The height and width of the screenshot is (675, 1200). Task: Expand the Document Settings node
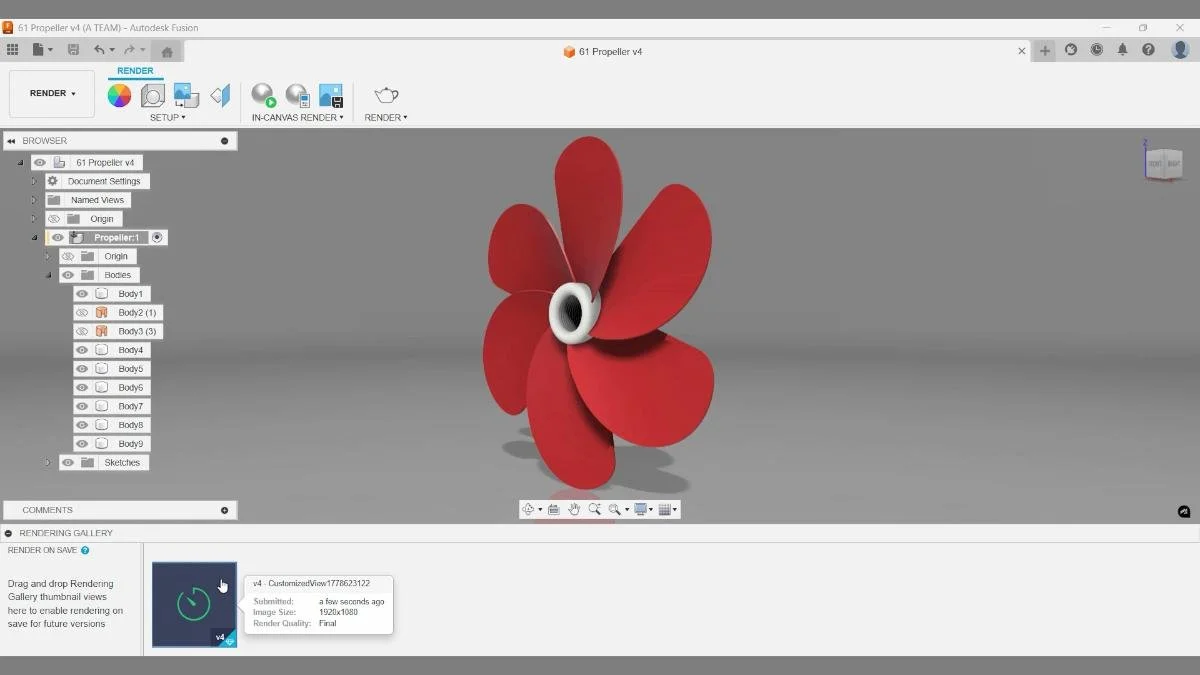coord(33,181)
